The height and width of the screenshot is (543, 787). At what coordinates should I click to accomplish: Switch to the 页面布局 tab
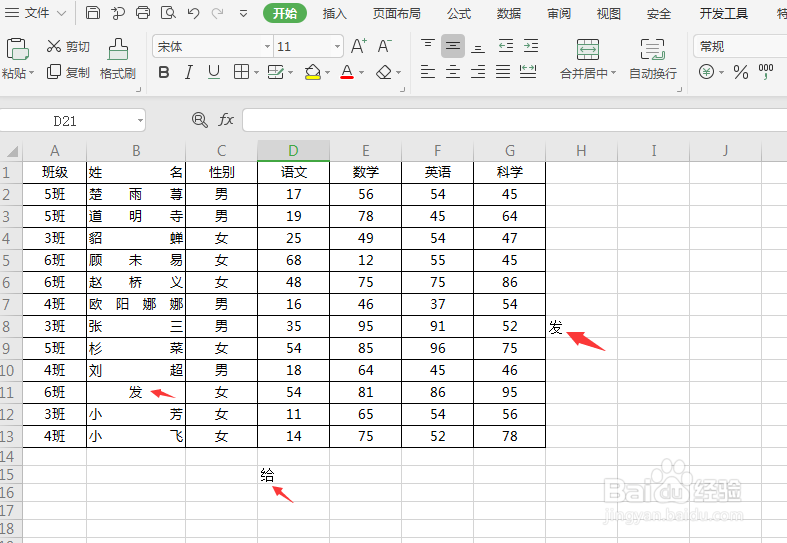pos(397,14)
